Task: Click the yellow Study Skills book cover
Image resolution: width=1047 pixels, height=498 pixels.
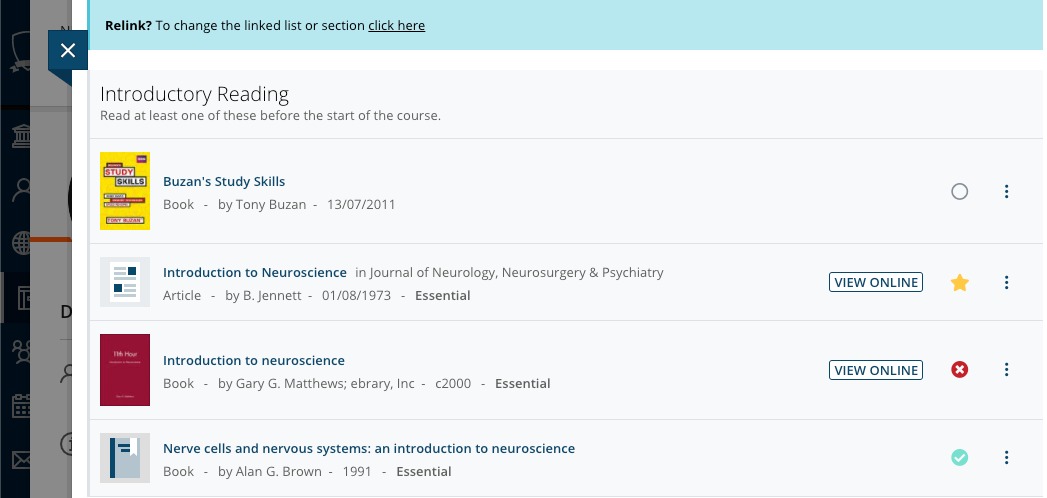Action: [x=125, y=191]
